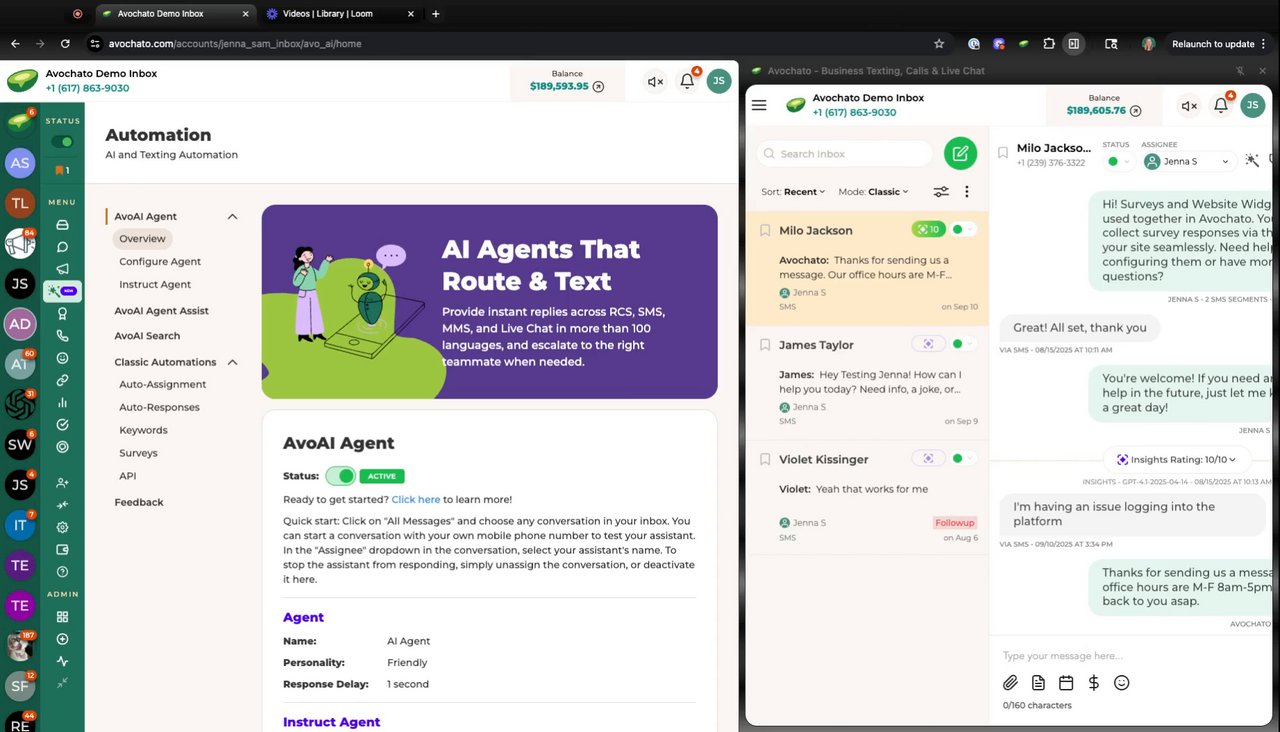The width and height of the screenshot is (1280, 732).
Task: Open the wallet icon in the left menu
Action: click(x=62, y=549)
